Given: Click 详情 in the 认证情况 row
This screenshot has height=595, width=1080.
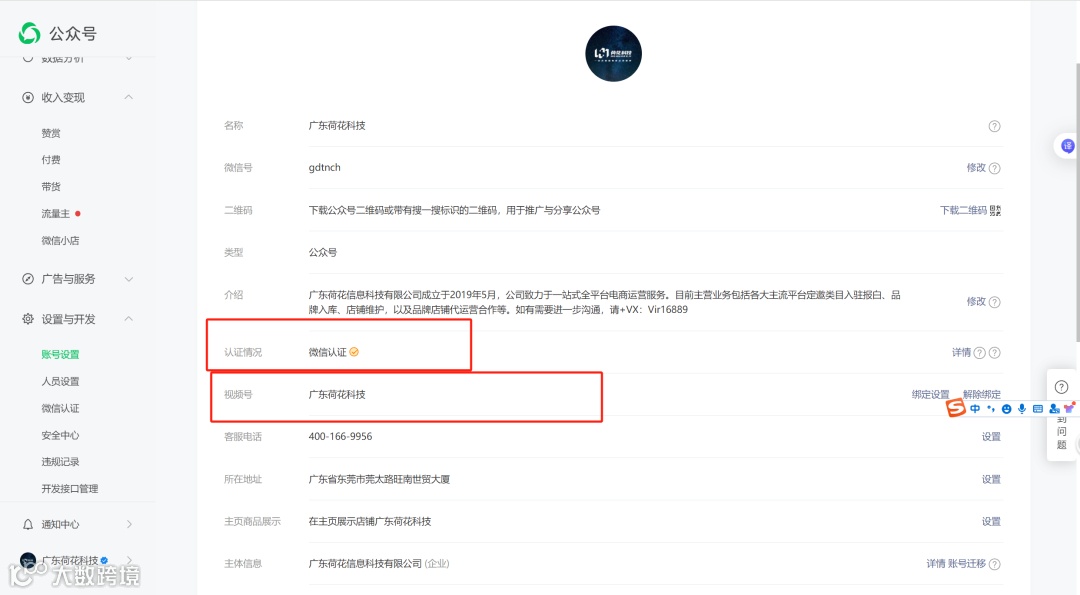Looking at the screenshot, I should pos(962,352).
